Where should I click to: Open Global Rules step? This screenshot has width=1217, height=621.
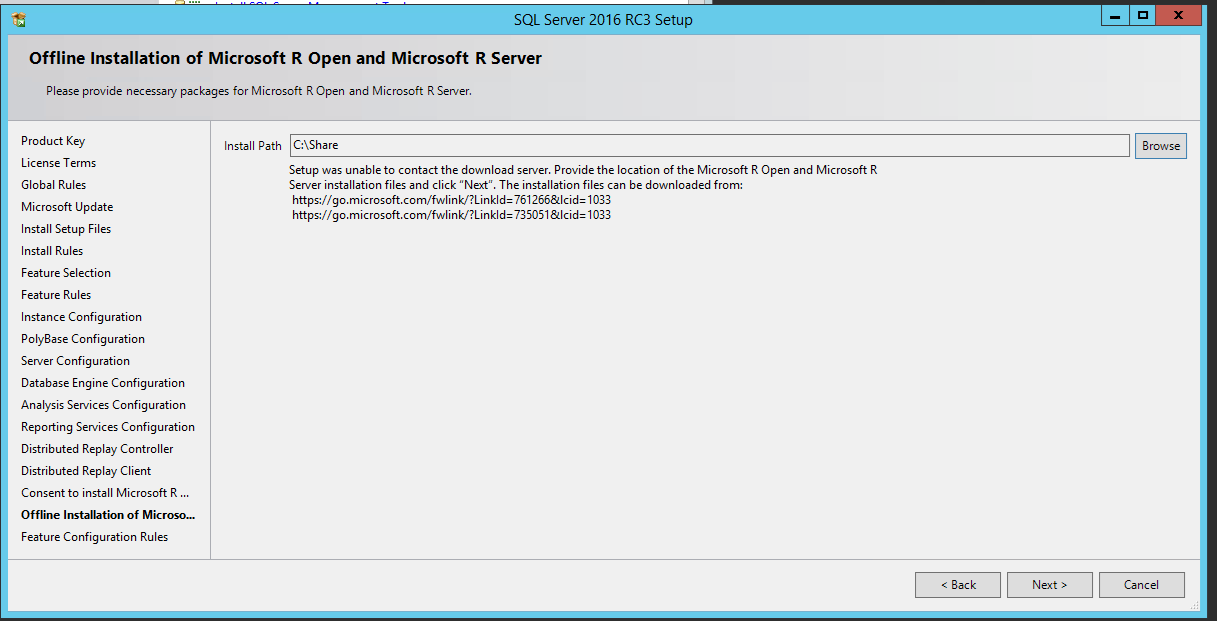pyautogui.click(x=53, y=185)
